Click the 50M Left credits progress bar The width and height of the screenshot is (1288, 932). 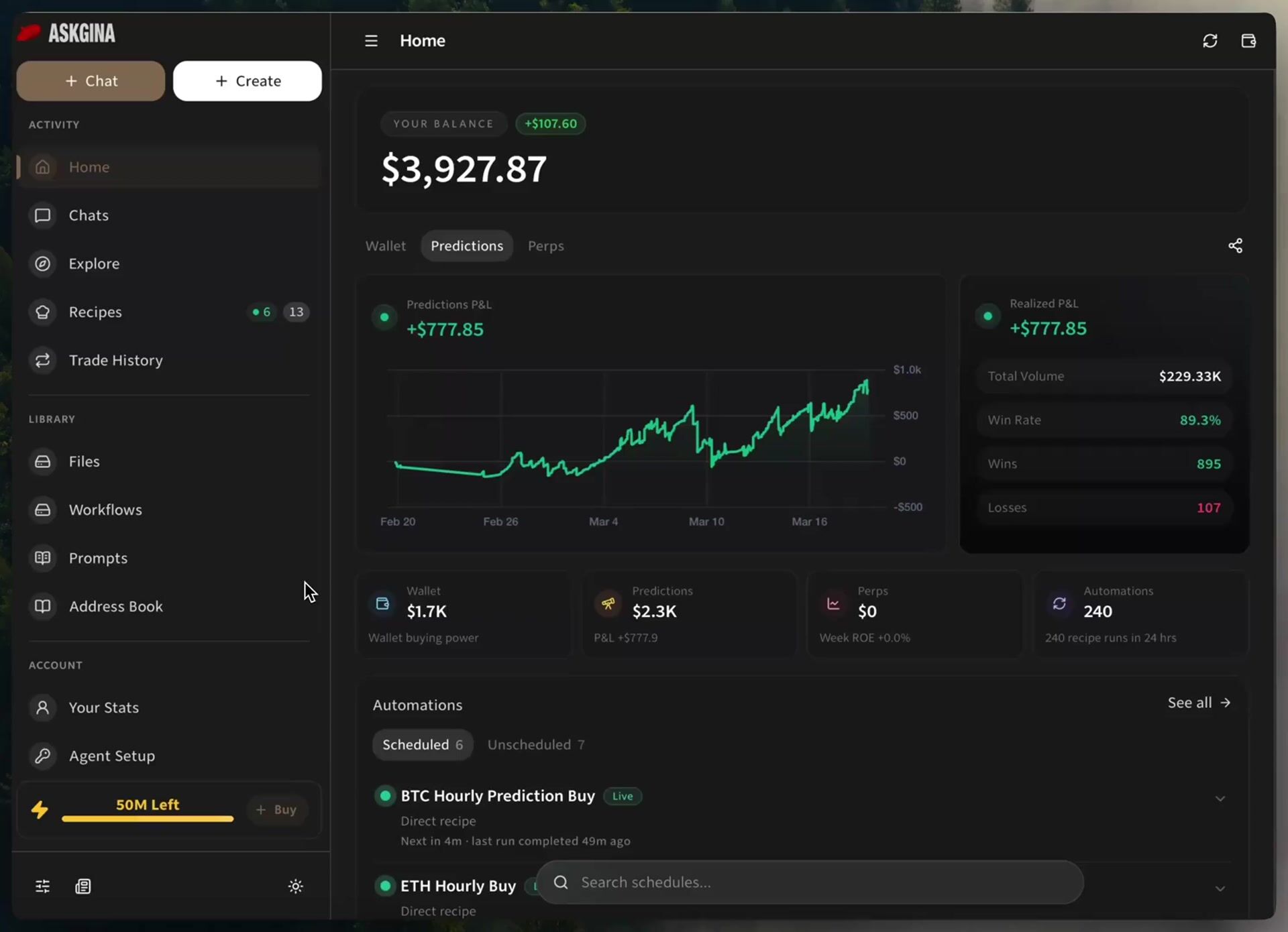tap(148, 818)
